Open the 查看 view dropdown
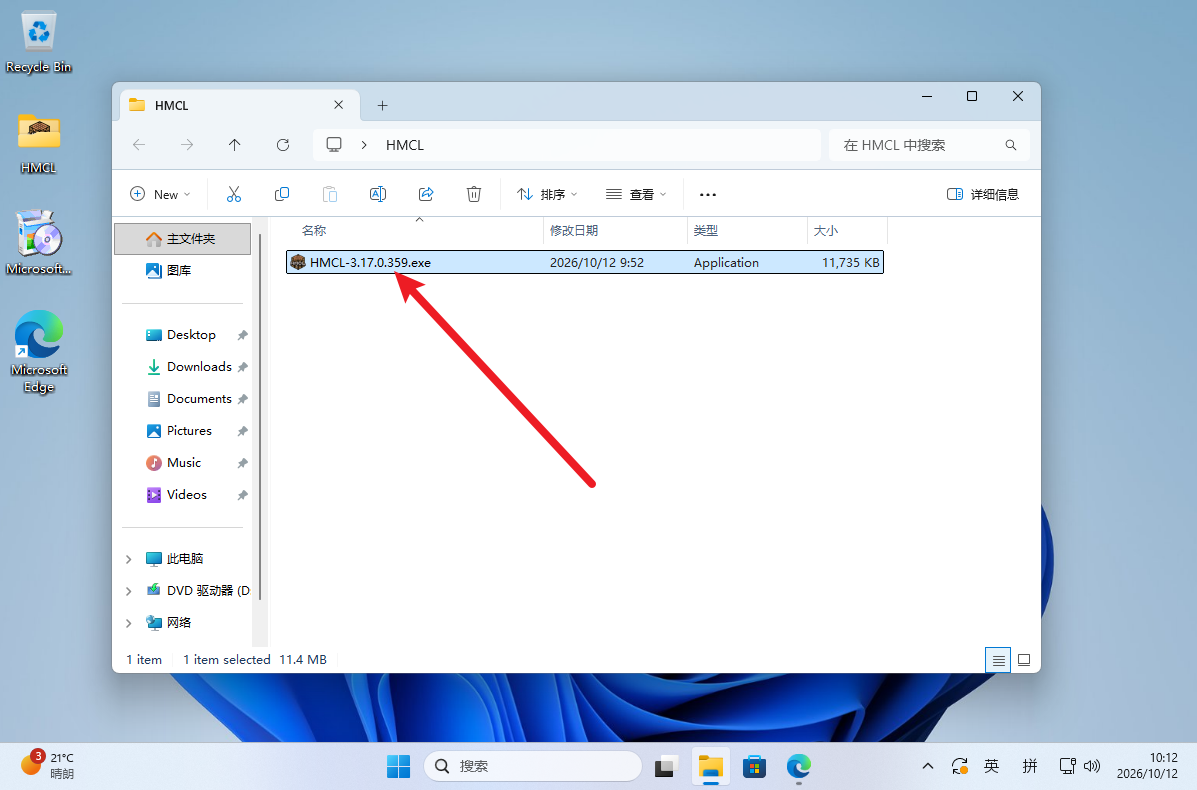Viewport: 1197px width, 790px height. (636, 195)
